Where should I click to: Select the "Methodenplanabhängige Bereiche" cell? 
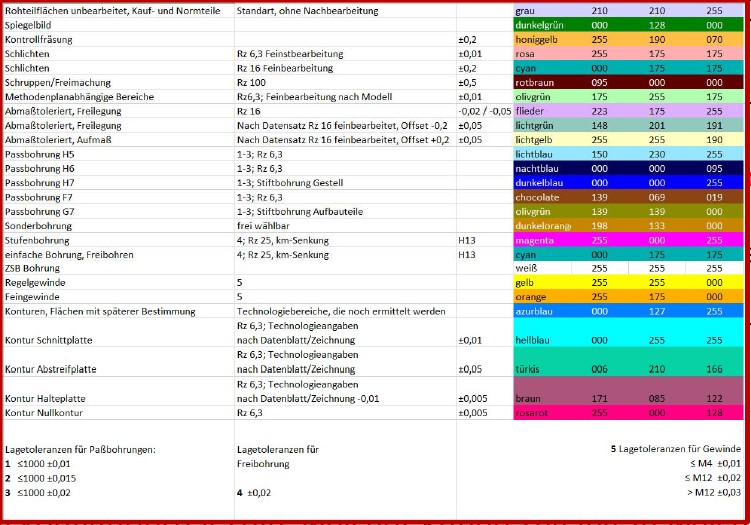tap(119, 97)
